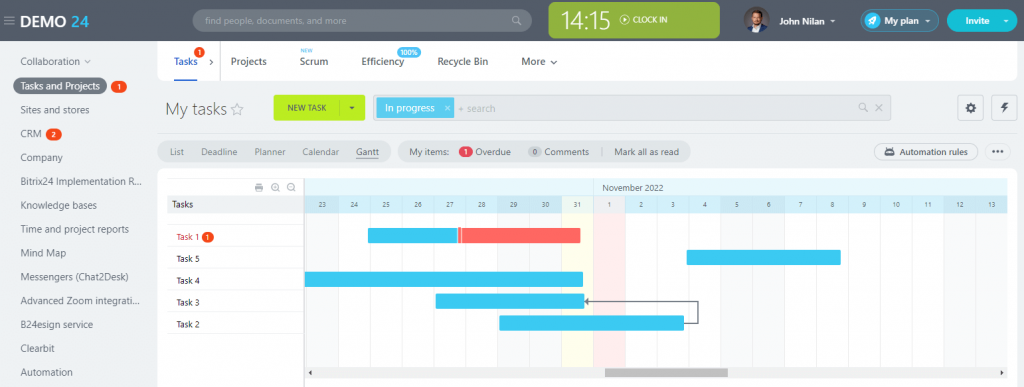Zoom out the Gantt chart
Screen dimensions: 1024x387
click(x=291, y=187)
